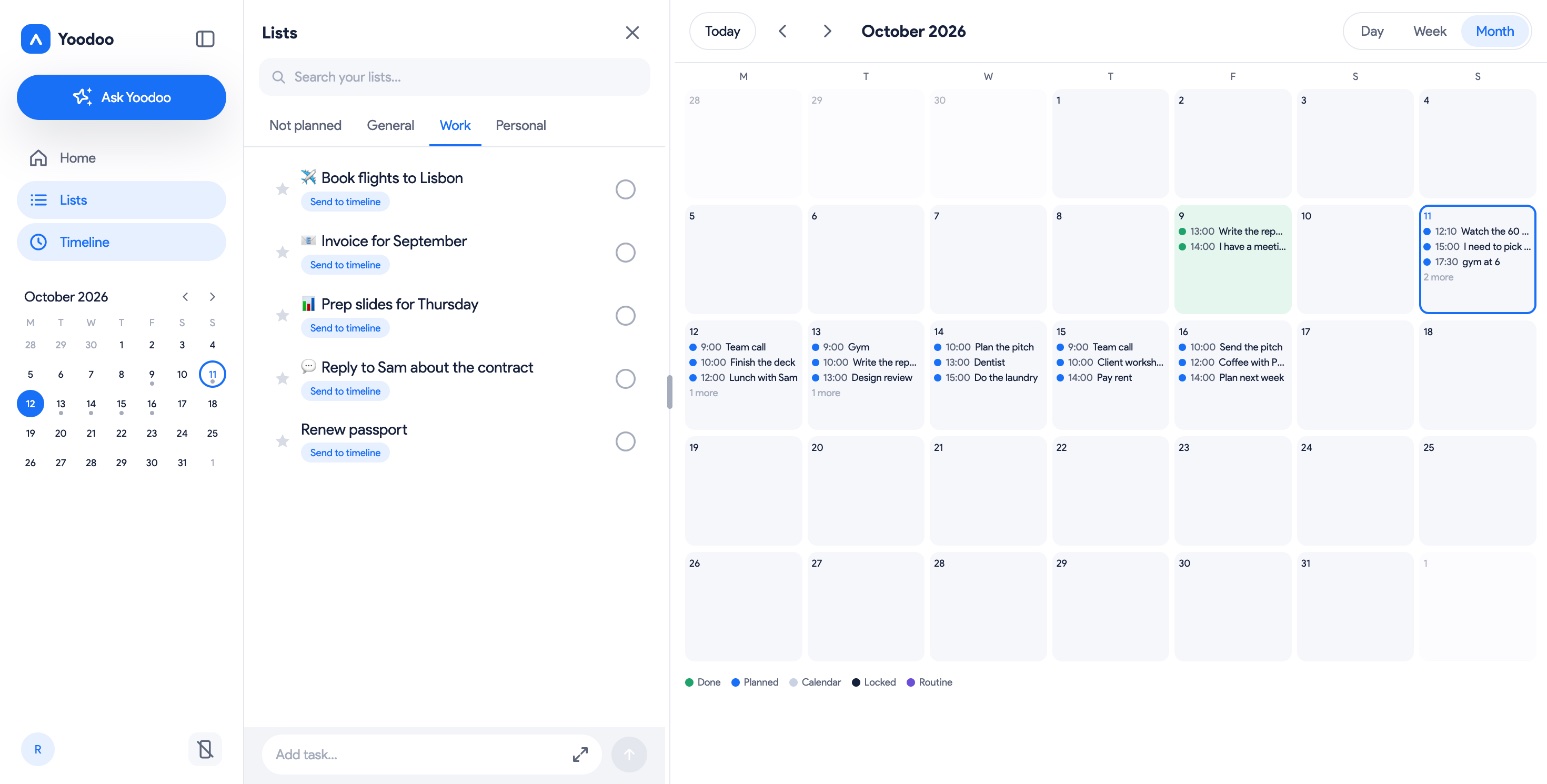The image size is (1547, 784).
Task: Star the Prep slides for Thursday task
Action: click(x=282, y=315)
